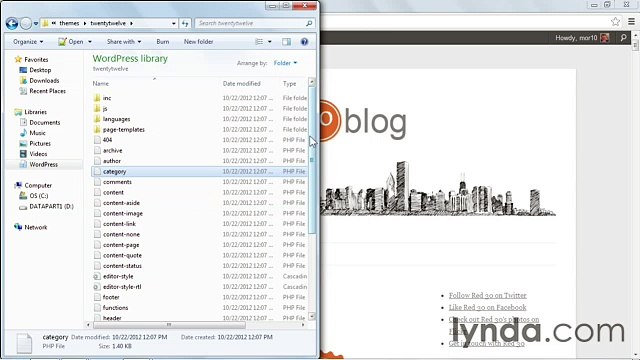Screen dimensions: 640x360
Task: Click the WordPress admin bar search icon
Action: pyautogui.click(x=623, y=38)
